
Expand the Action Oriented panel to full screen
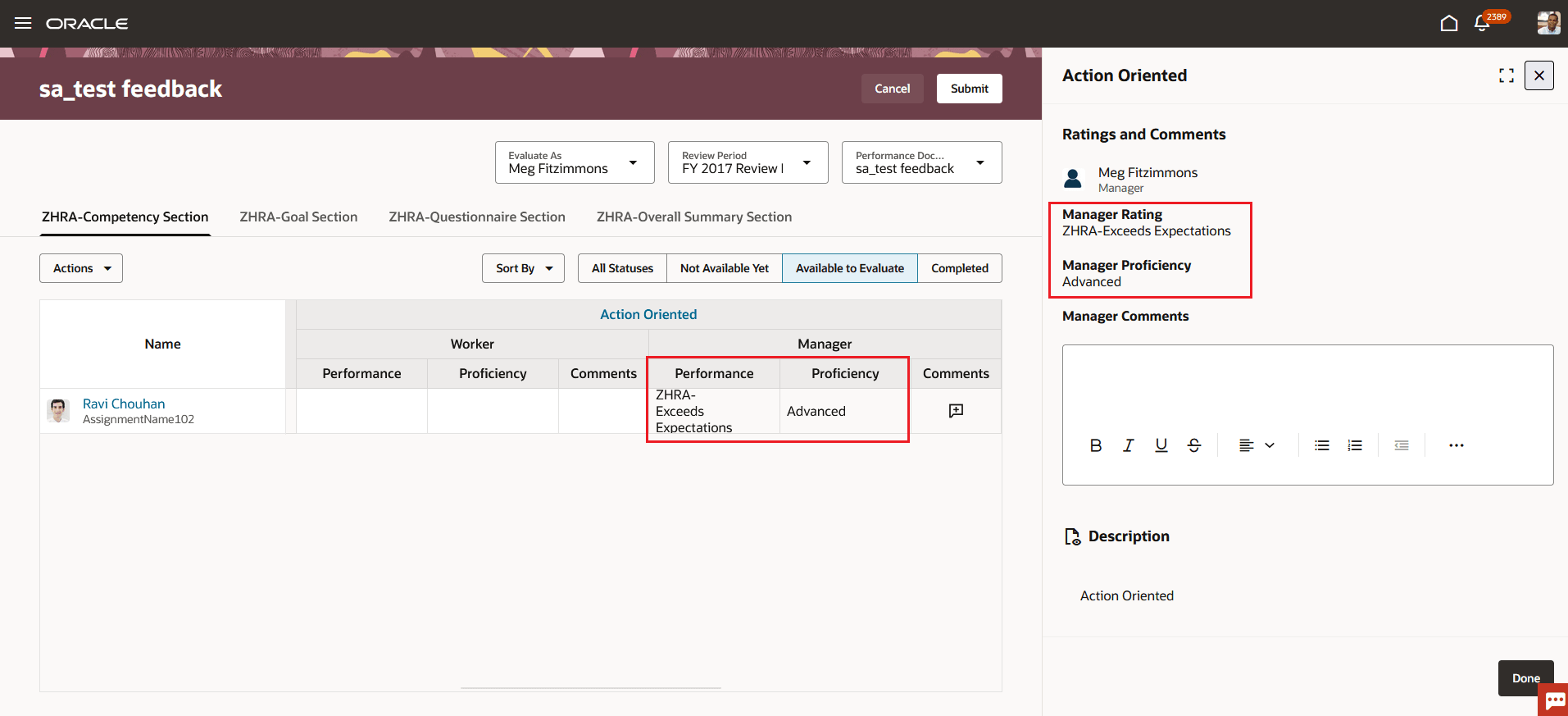pyautogui.click(x=1507, y=75)
